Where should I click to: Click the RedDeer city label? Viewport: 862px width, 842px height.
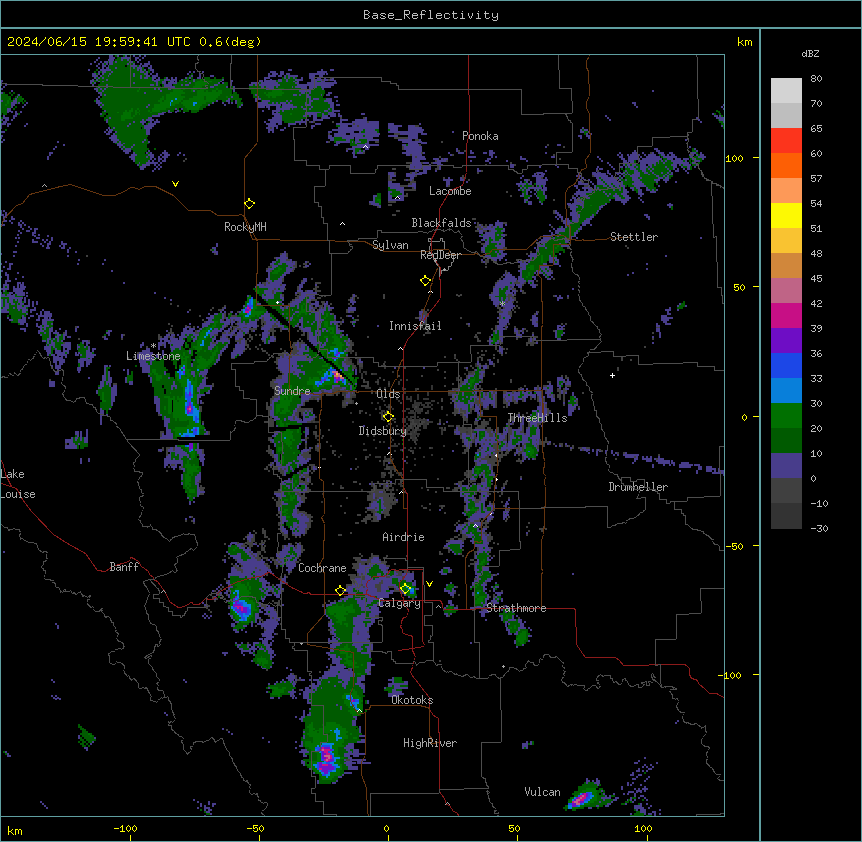(x=440, y=255)
